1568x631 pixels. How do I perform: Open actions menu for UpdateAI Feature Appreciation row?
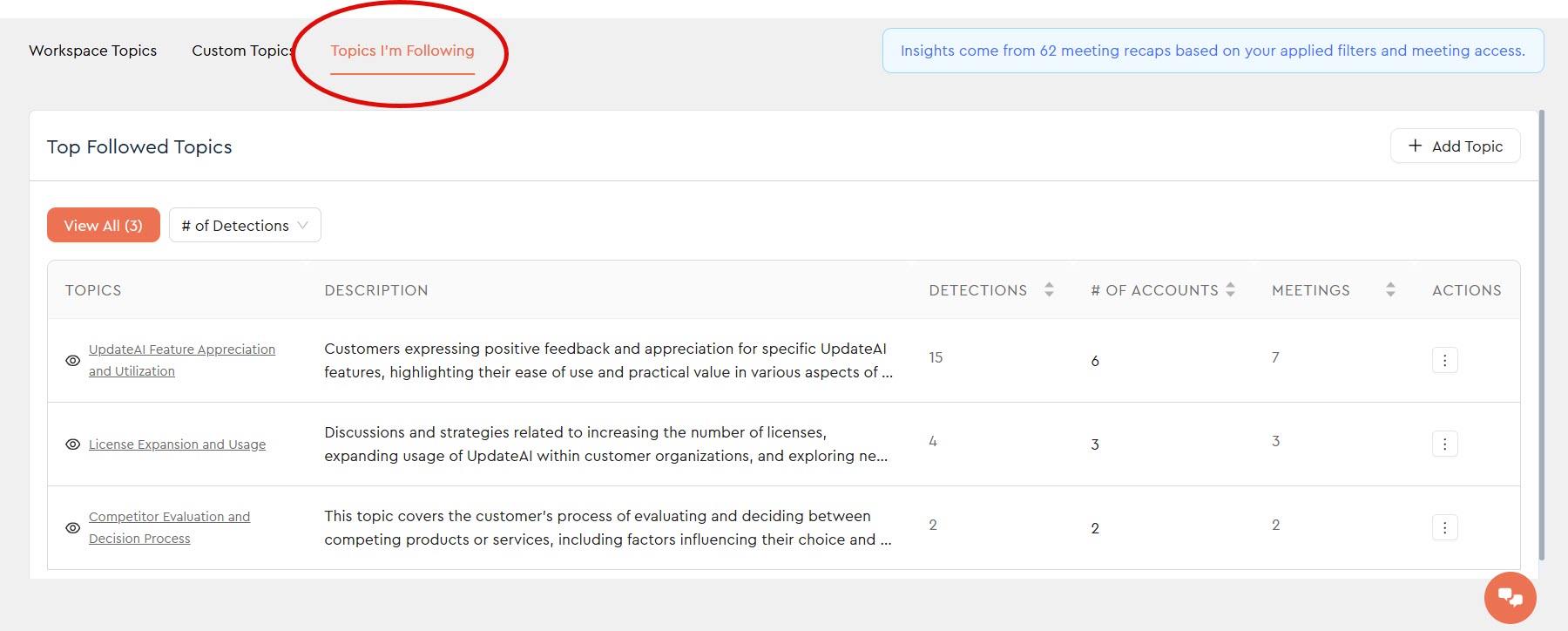pos(1444,360)
